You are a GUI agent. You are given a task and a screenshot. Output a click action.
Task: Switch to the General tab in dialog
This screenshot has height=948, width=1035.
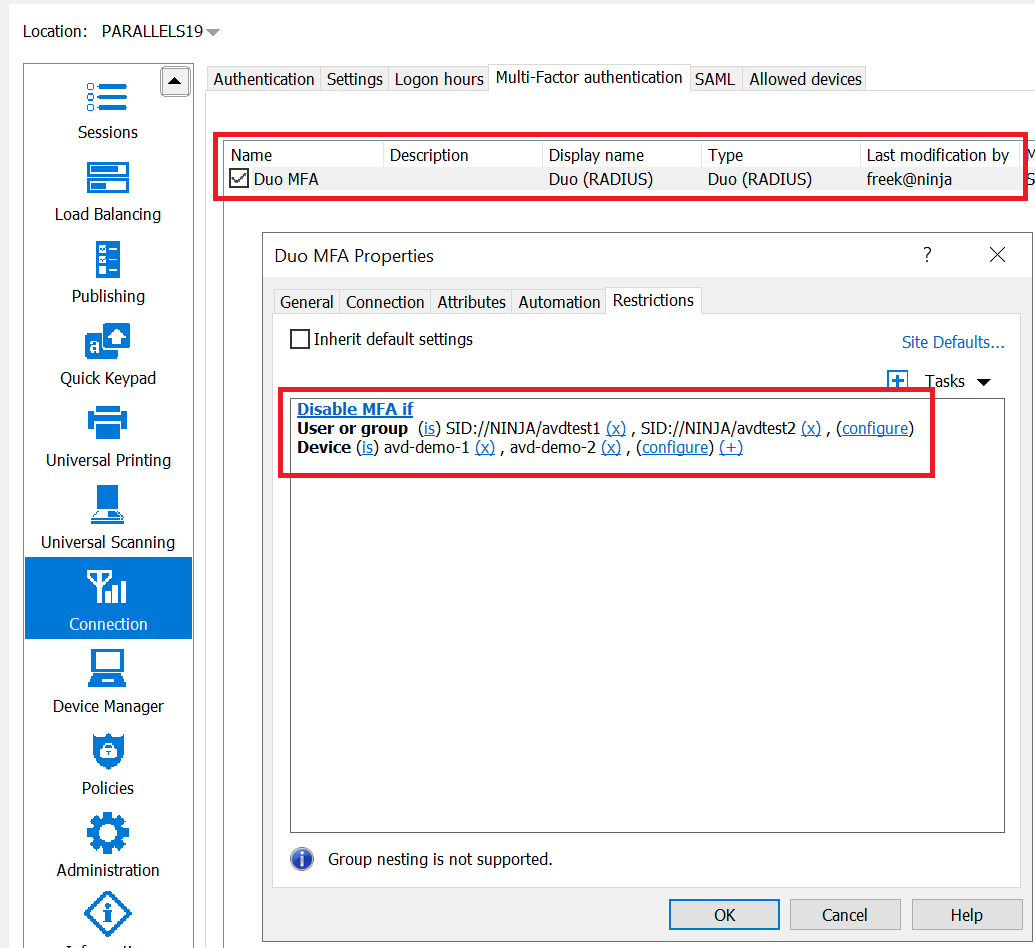click(306, 302)
